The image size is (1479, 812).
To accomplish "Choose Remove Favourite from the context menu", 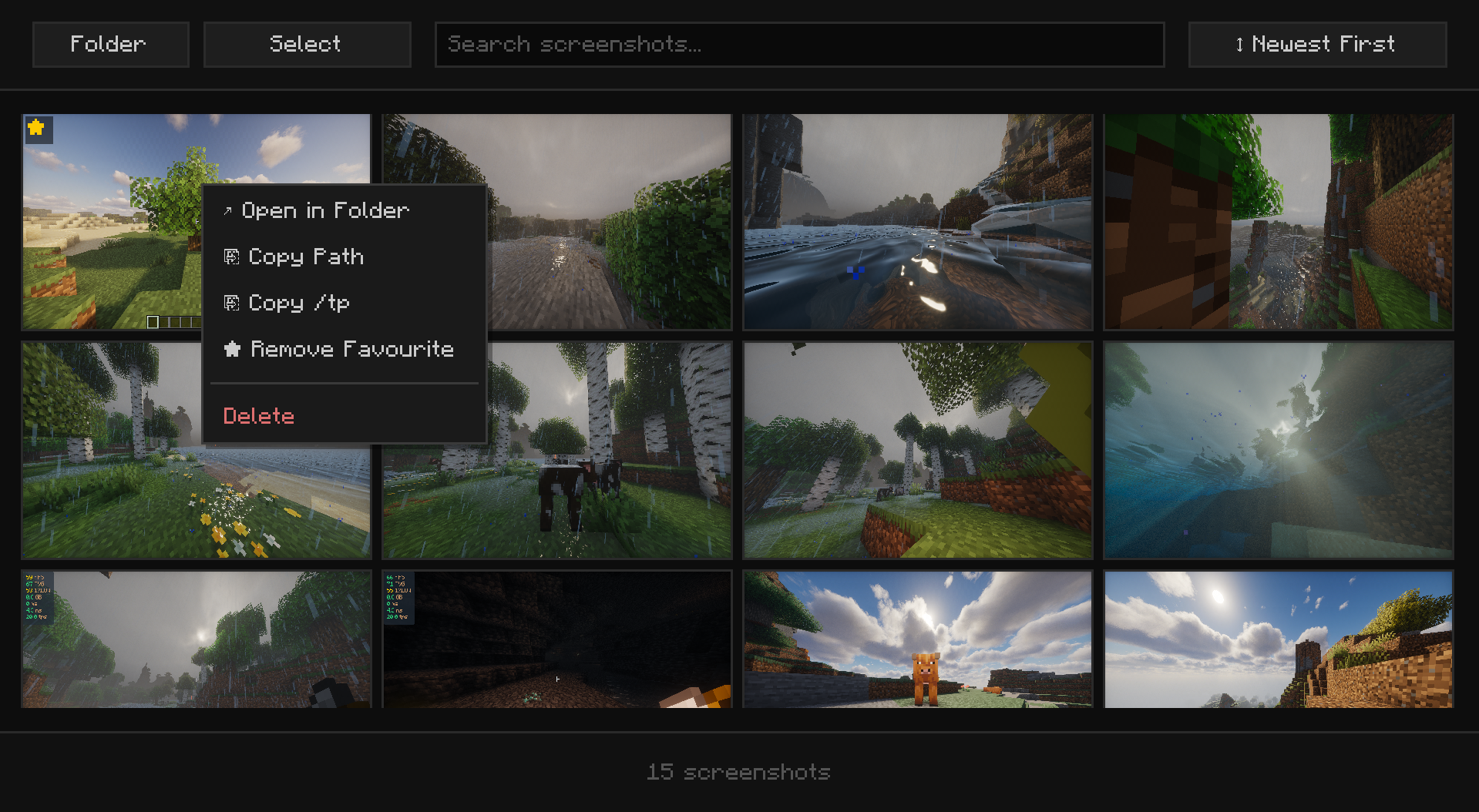I will click(x=345, y=349).
